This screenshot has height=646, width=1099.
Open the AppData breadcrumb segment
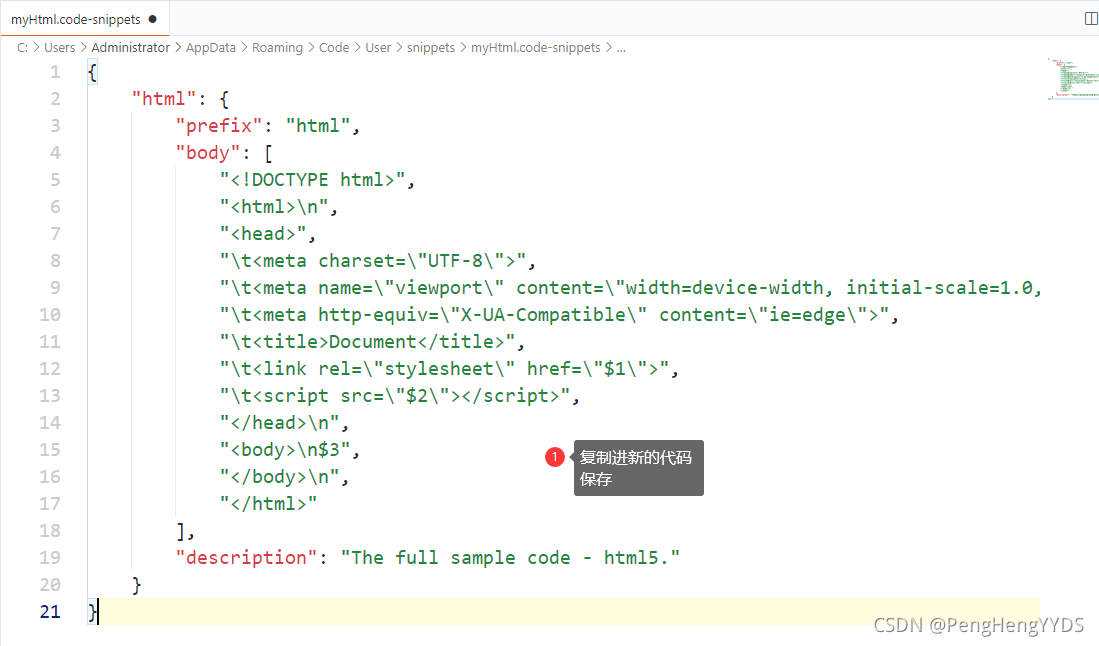coord(210,48)
